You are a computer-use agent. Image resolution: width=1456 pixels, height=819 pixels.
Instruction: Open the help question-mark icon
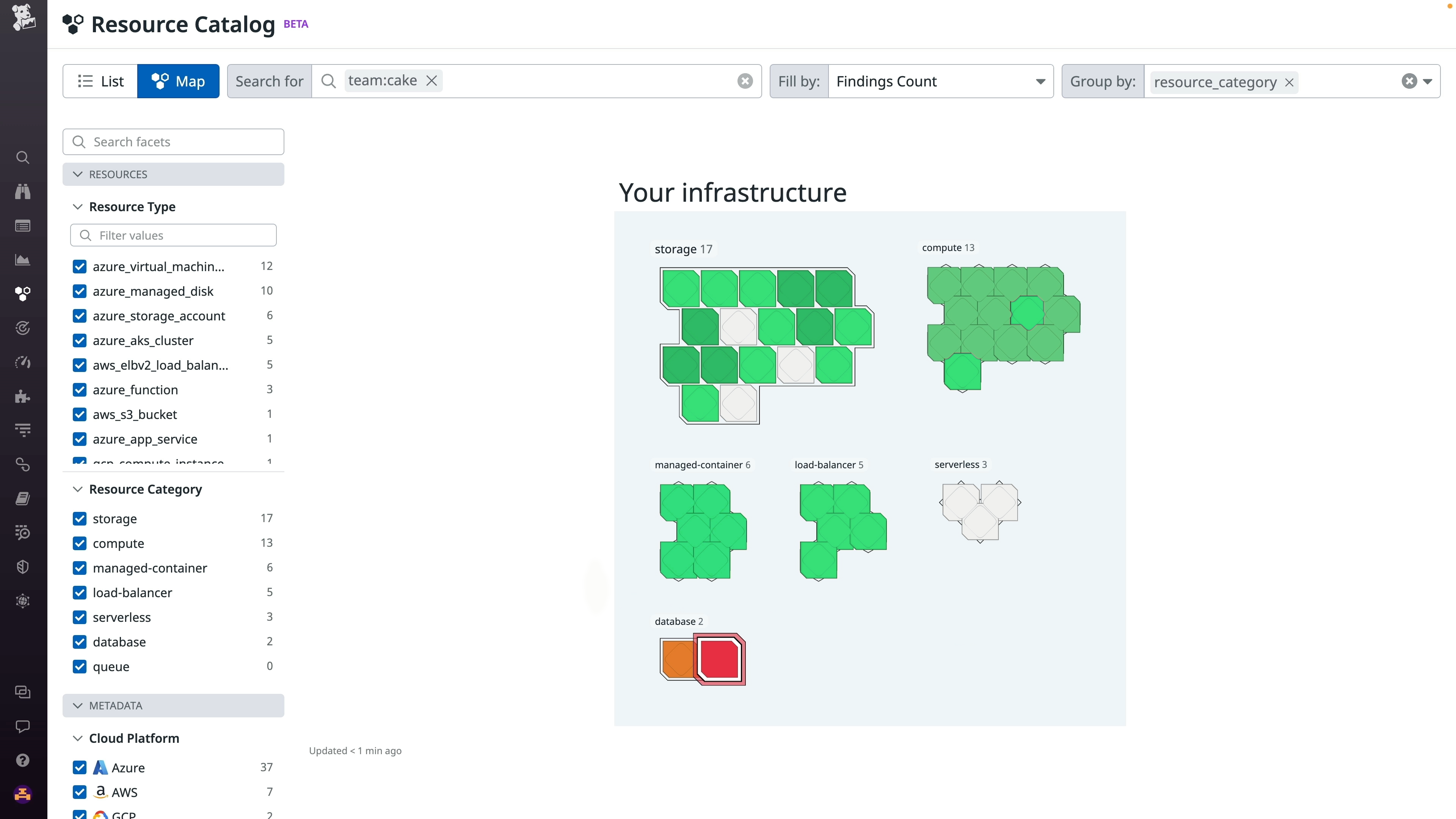[x=23, y=759]
